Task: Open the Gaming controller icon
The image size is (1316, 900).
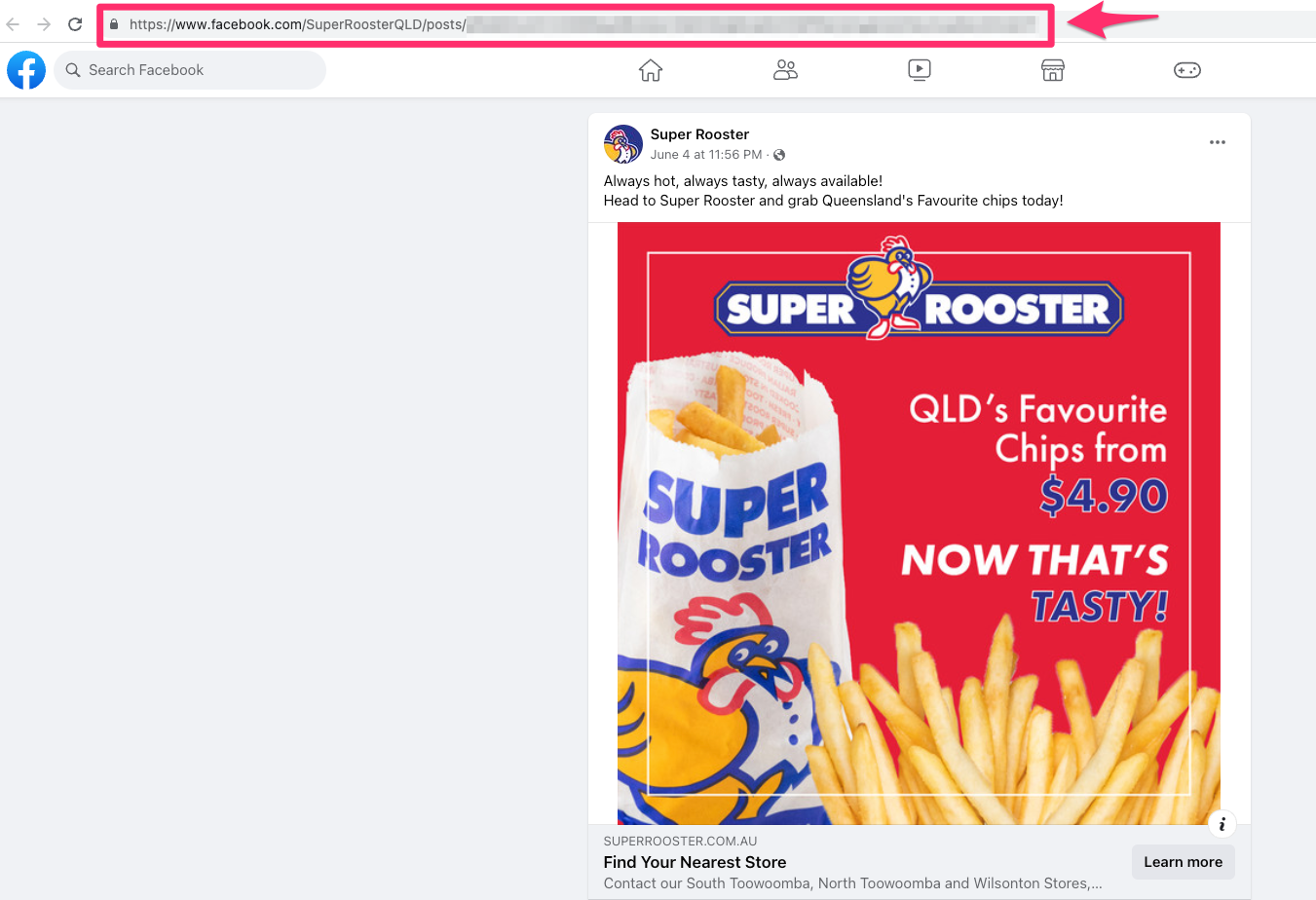Action: 1187,70
